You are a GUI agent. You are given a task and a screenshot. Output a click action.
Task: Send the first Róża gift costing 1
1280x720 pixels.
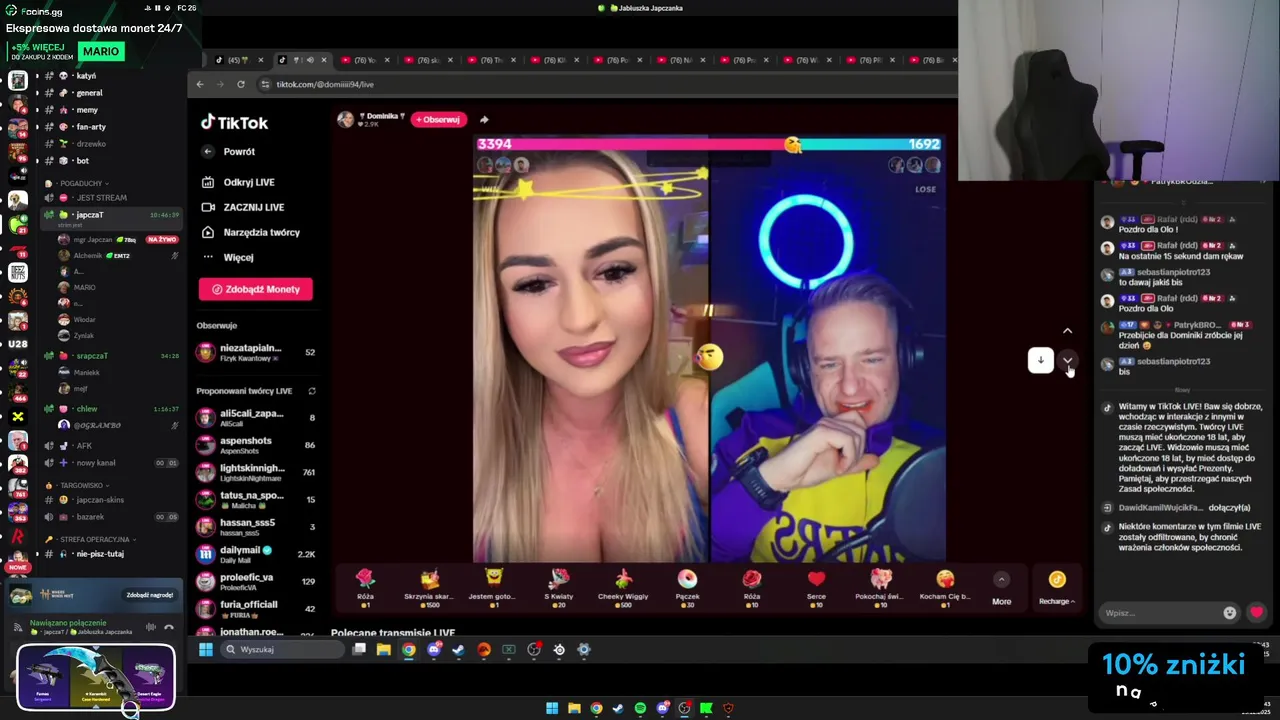pyautogui.click(x=365, y=588)
